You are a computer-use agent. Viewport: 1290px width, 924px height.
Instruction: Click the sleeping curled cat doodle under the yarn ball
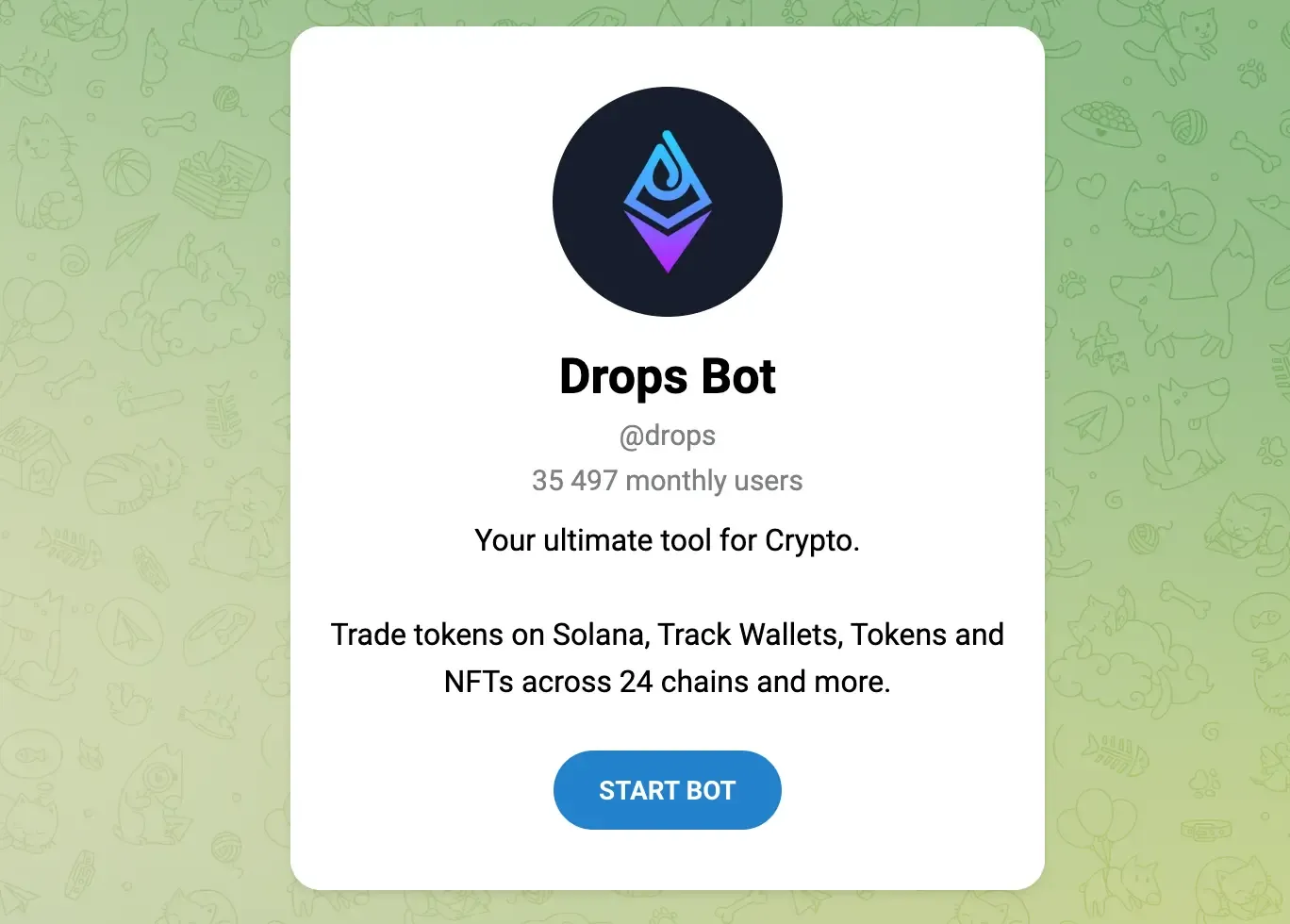click(1167, 212)
